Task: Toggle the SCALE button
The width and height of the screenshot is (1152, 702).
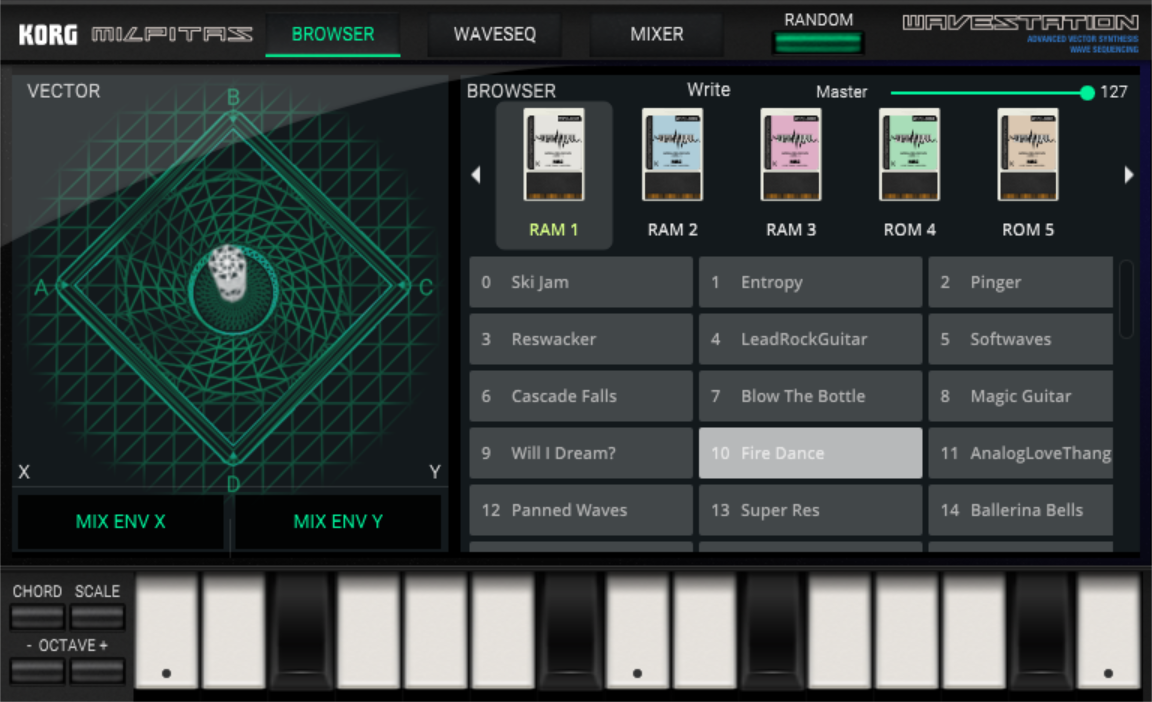Action: (x=97, y=617)
